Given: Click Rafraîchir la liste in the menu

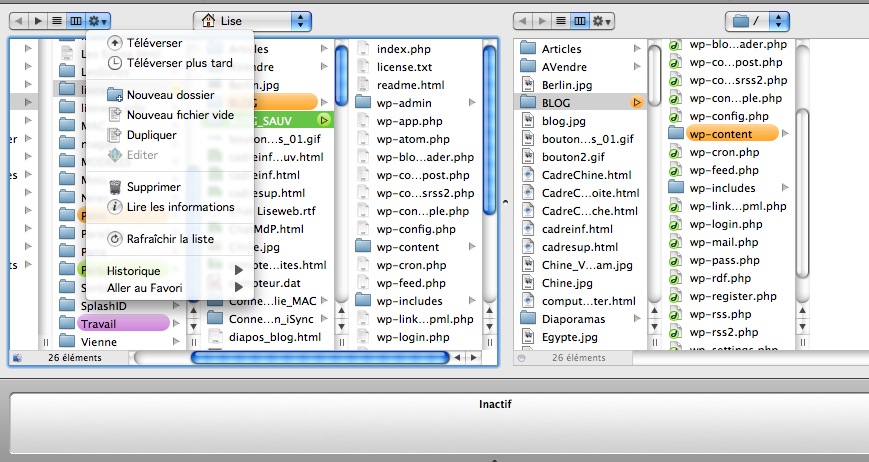Looking at the screenshot, I should pyautogui.click(x=170, y=239).
